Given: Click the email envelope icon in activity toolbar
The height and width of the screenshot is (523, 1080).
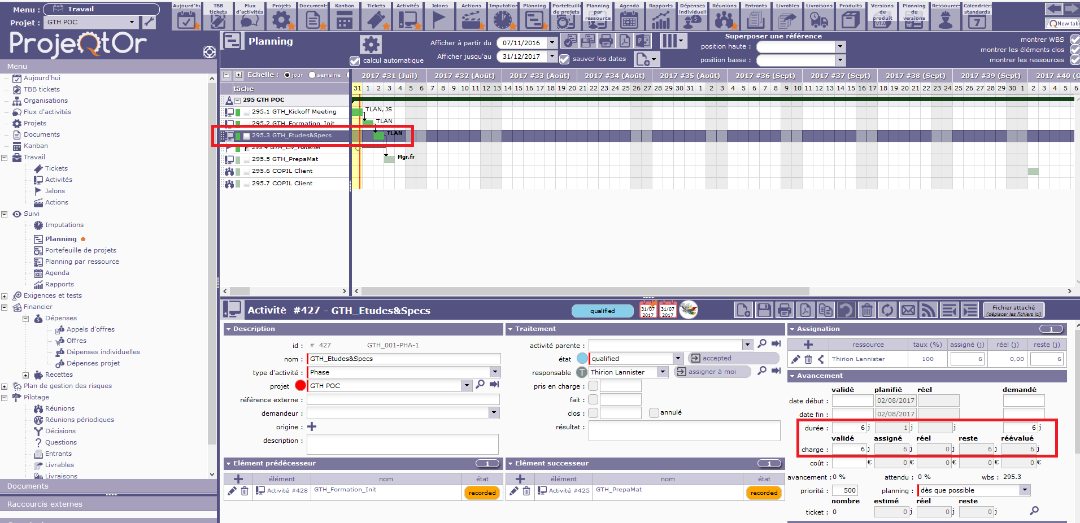Looking at the screenshot, I should (x=907, y=310).
